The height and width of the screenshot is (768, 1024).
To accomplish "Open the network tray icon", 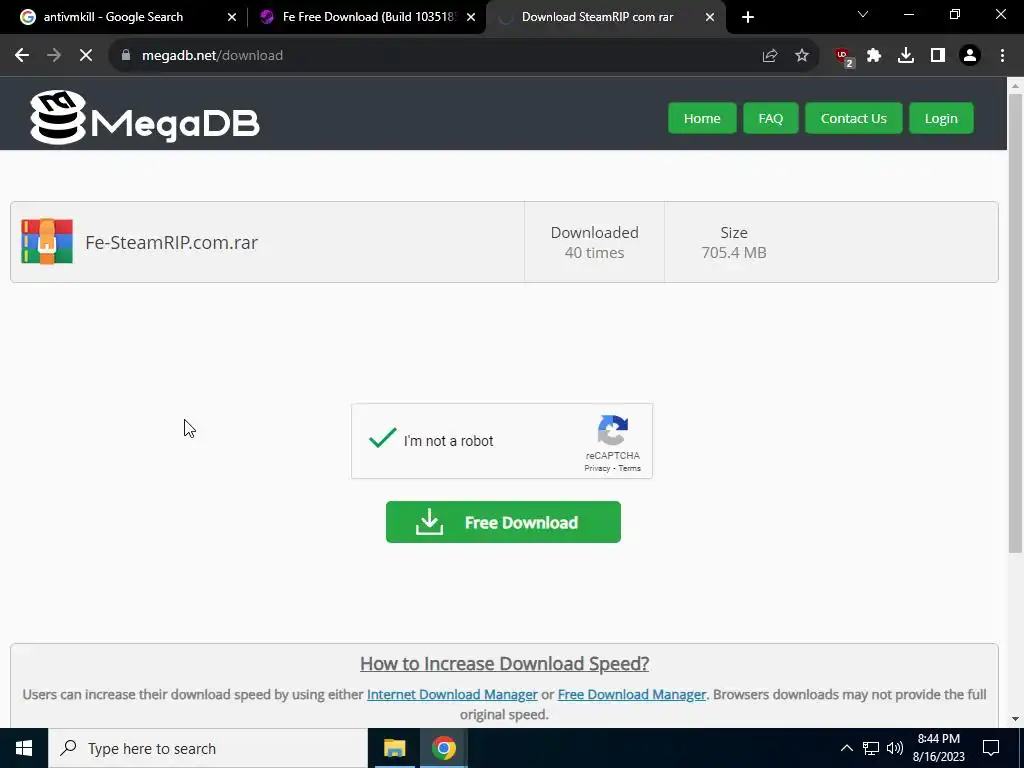I will (x=871, y=748).
